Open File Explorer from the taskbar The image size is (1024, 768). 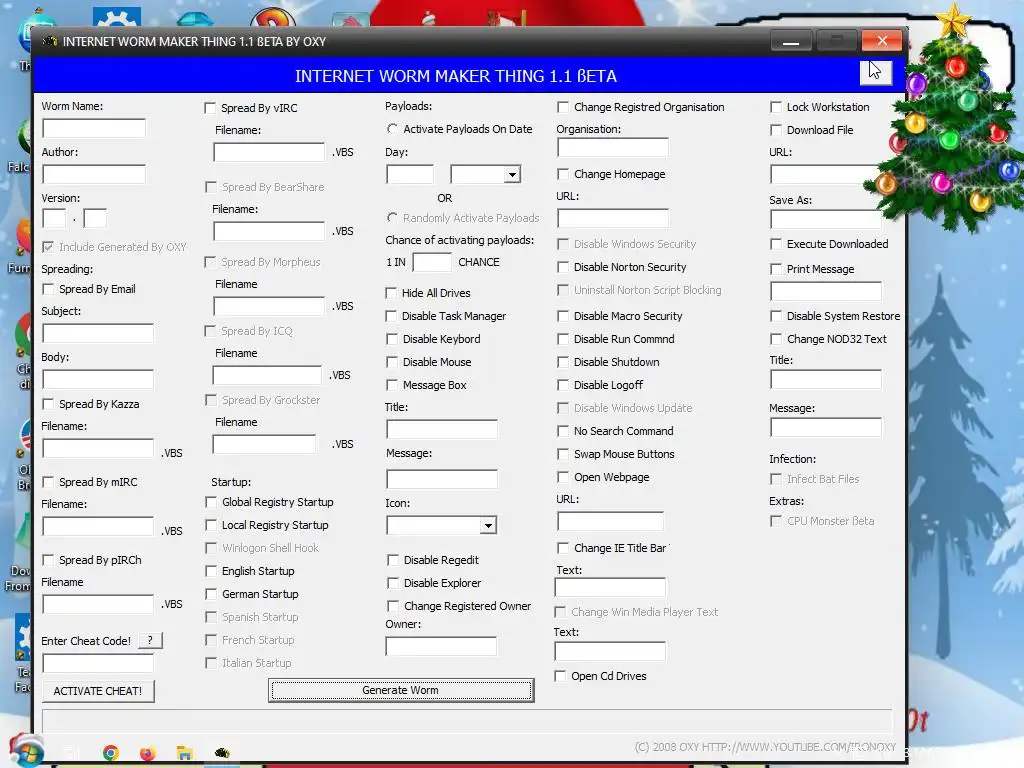[x=185, y=753]
